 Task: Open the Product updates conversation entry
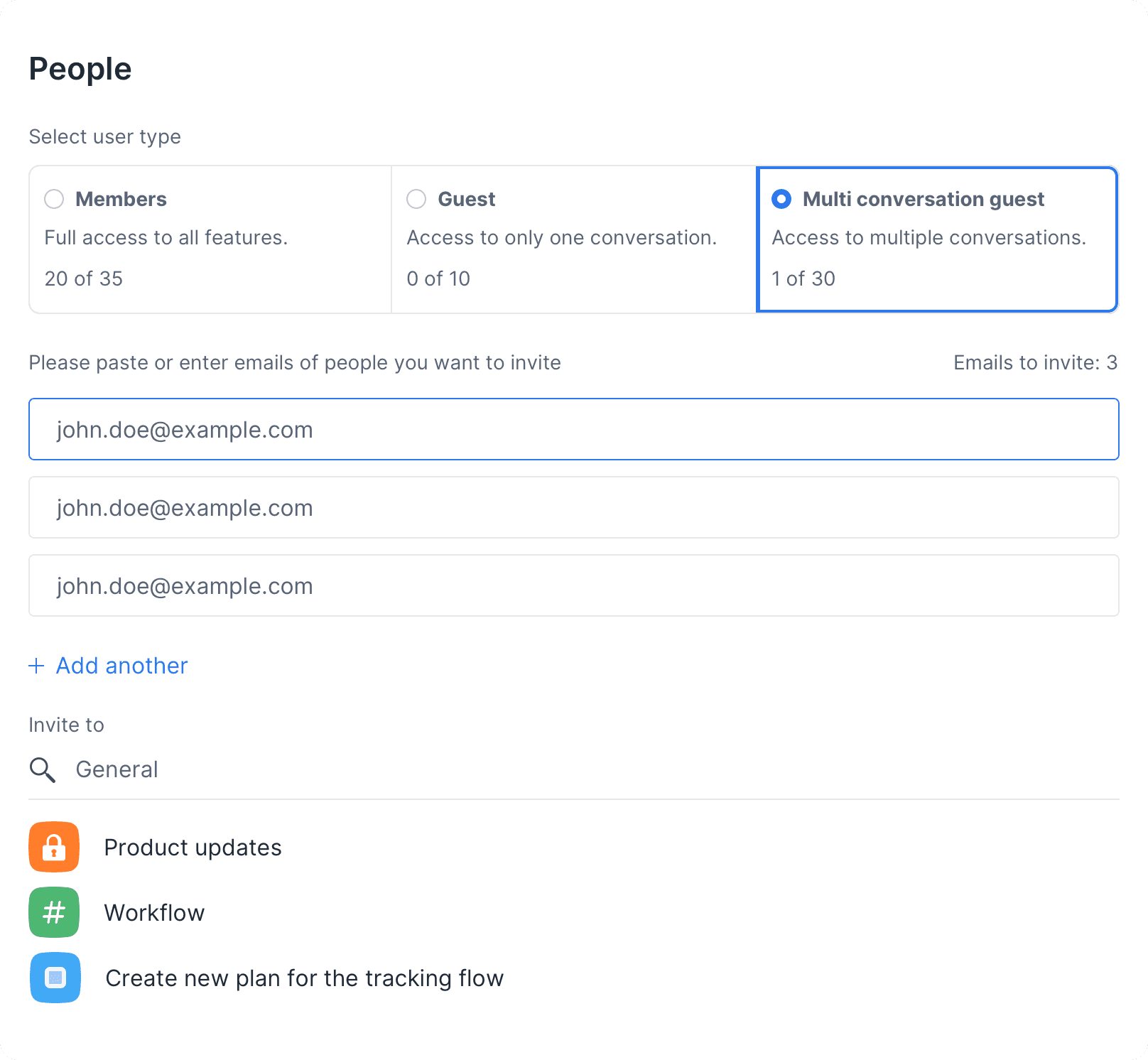(193, 847)
